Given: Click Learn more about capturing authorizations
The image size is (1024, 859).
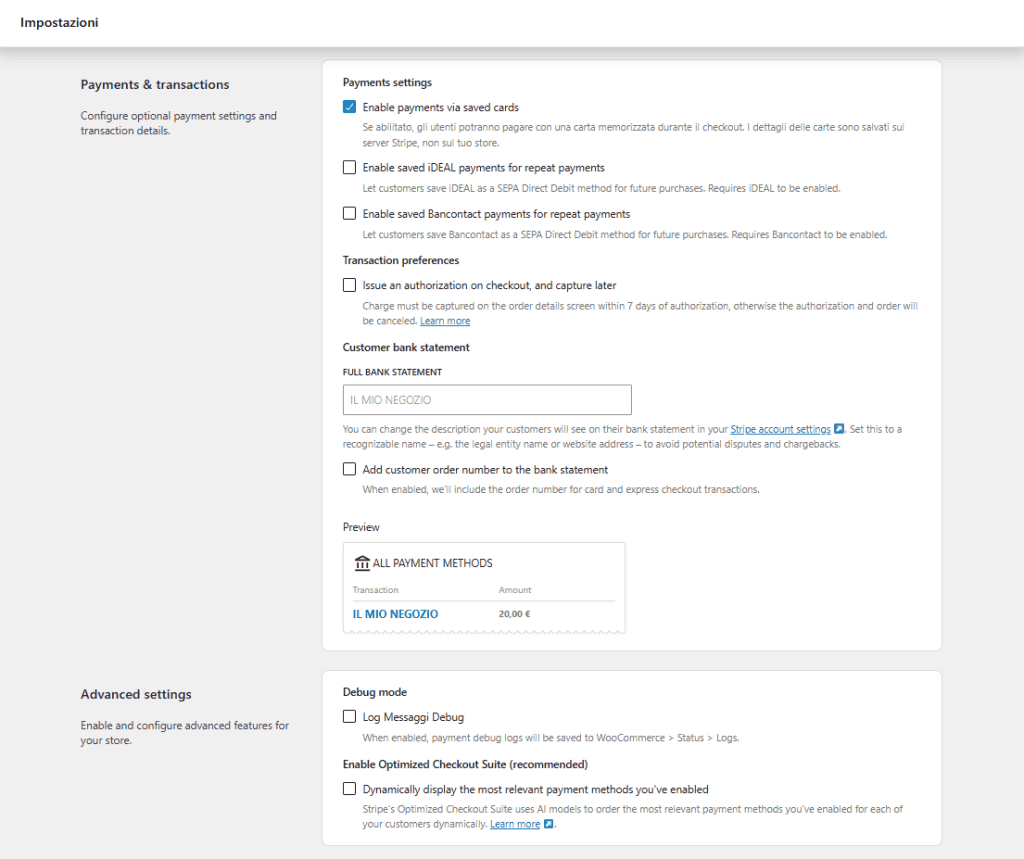Looking at the screenshot, I should pos(444,320).
